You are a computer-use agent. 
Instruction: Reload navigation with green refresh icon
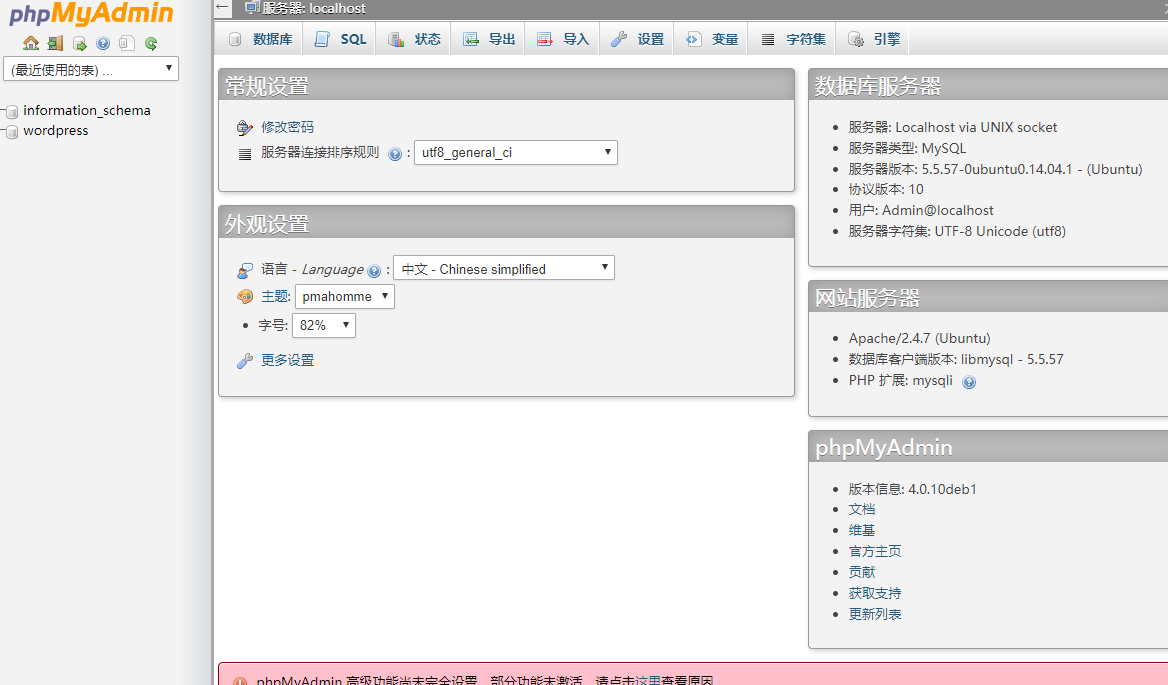(x=150, y=43)
